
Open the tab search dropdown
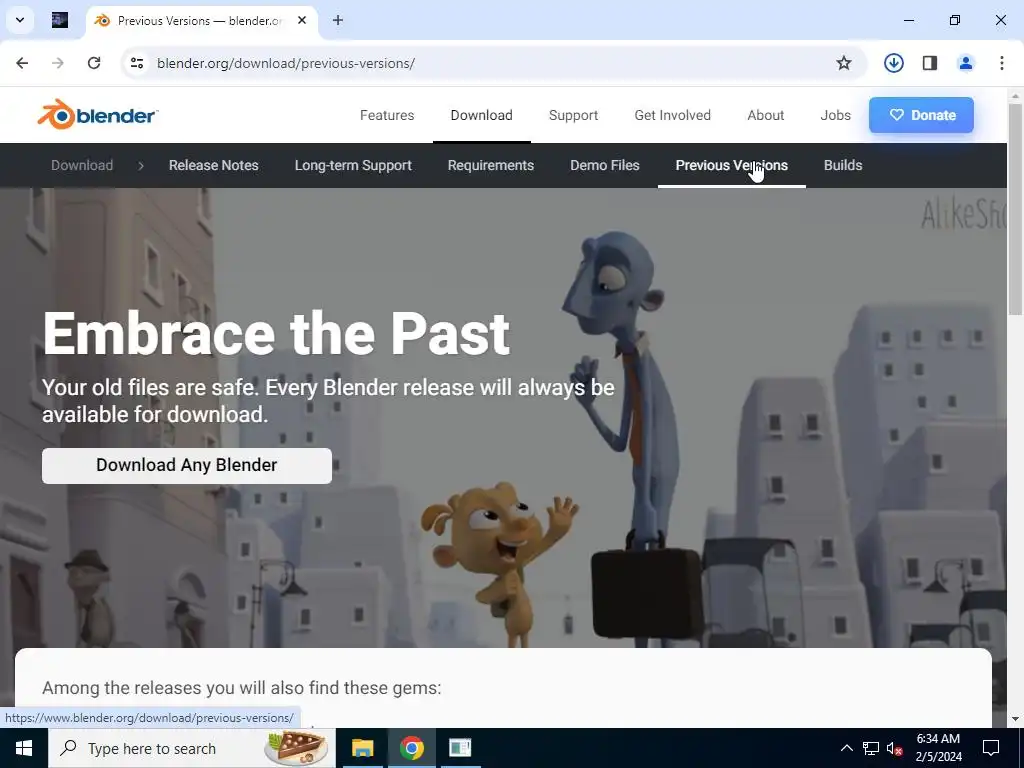20,20
